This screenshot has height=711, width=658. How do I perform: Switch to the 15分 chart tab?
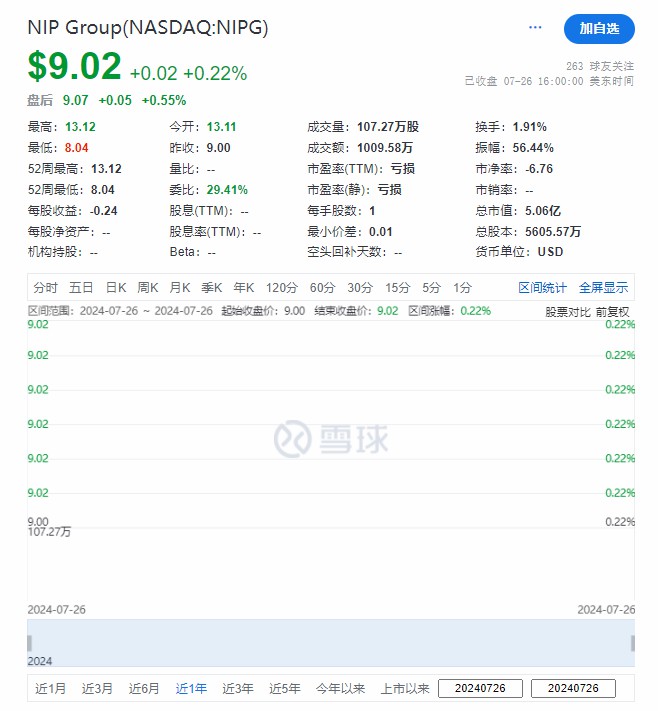(398, 287)
